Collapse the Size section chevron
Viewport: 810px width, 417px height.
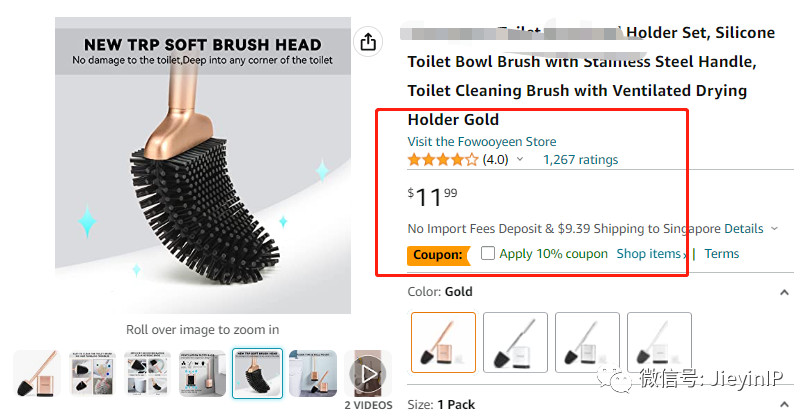[784, 404]
